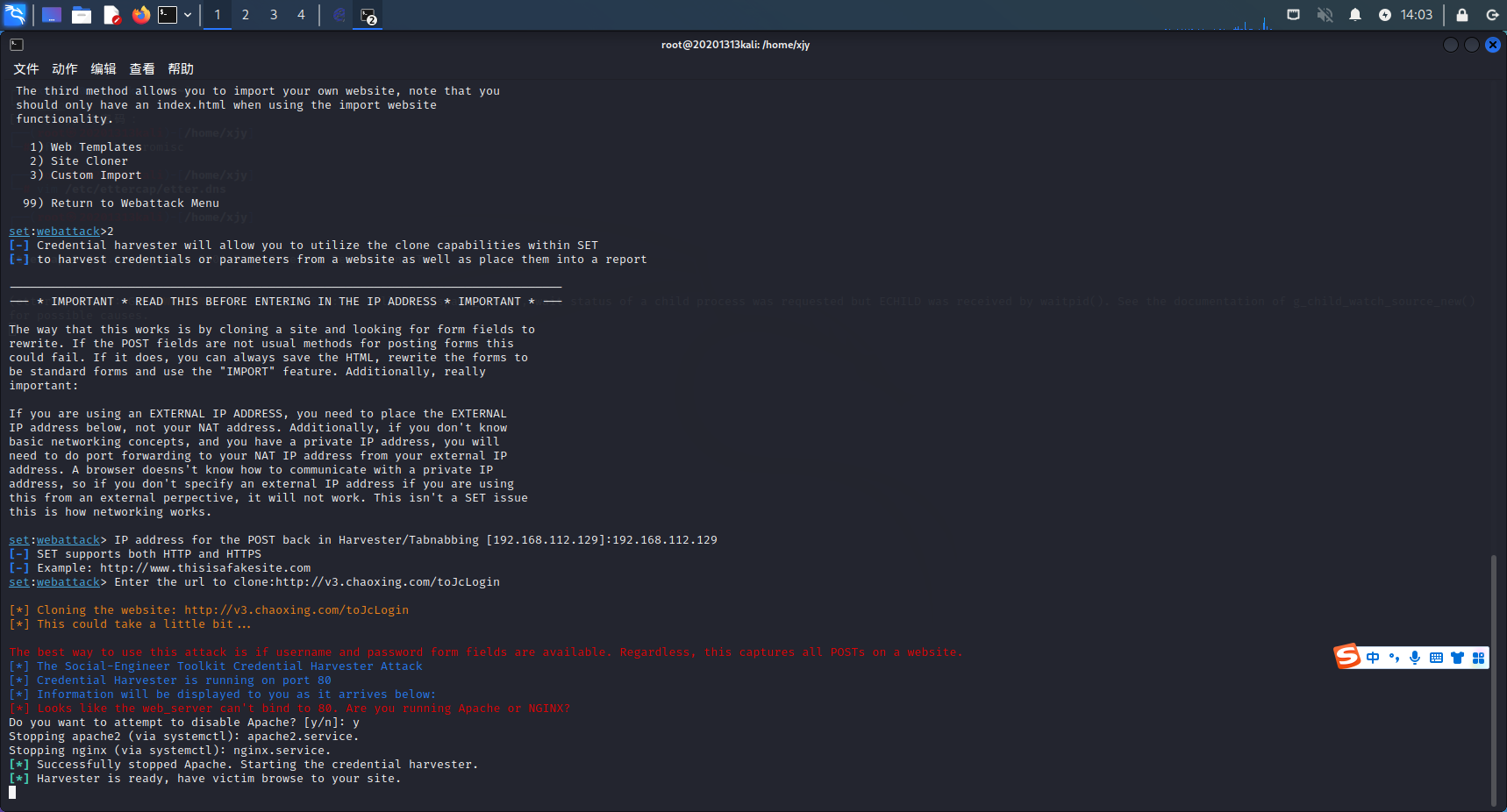This screenshot has height=812, width=1507.
Task: Click the cloned URL http://v3.chaoxing.com/toJcLogin in orange
Action: point(296,610)
